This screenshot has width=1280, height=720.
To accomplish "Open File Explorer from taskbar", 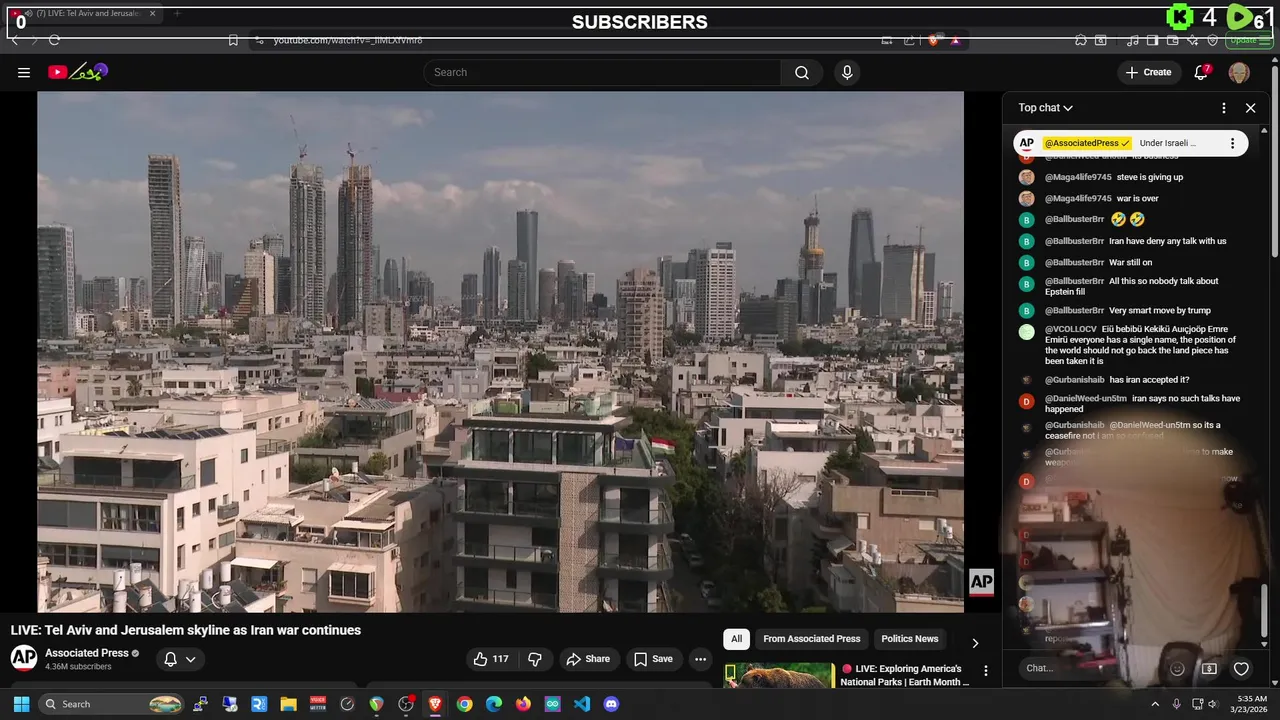I will [288, 704].
